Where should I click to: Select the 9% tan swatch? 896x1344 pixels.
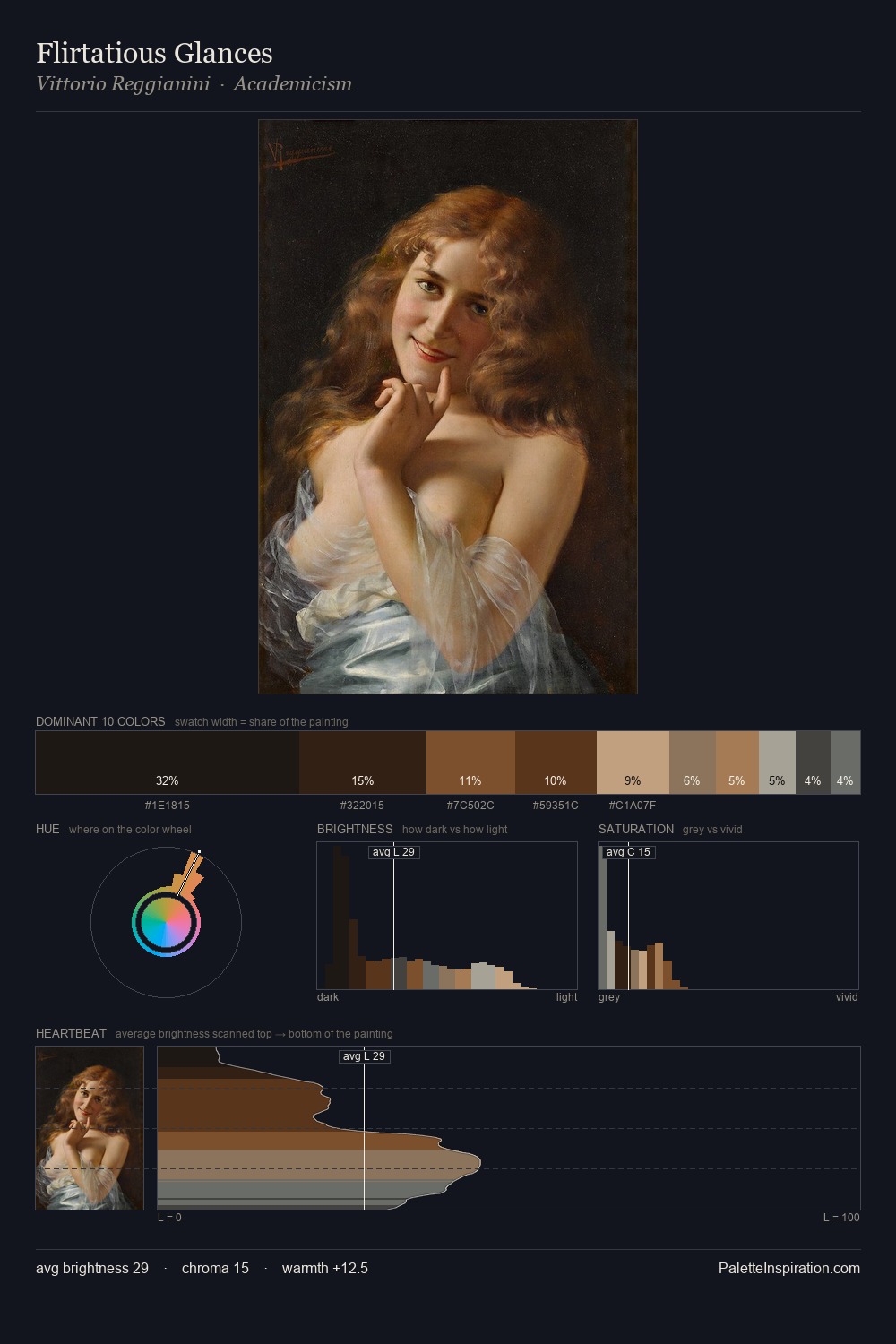pyautogui.click(x=633, y=762)
